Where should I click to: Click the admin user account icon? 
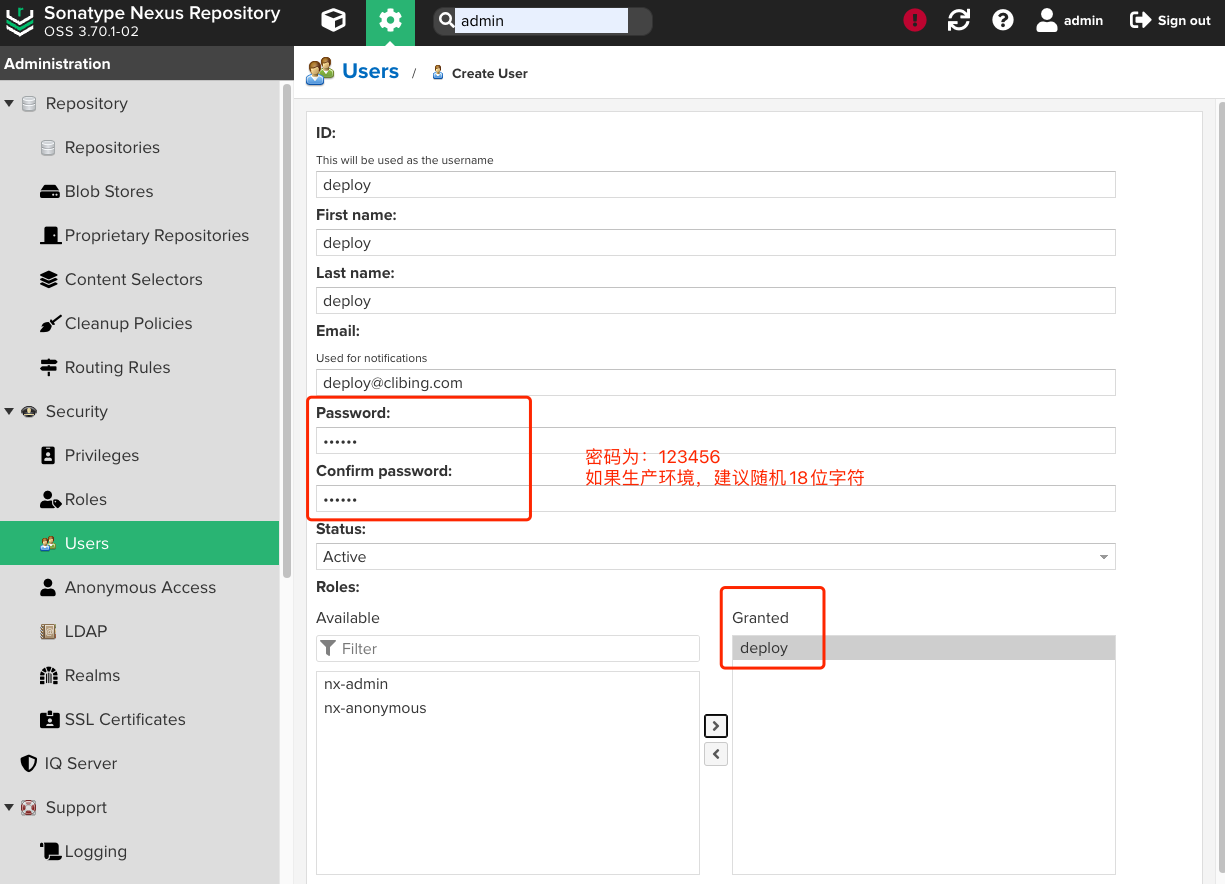tap(1047, 20)
